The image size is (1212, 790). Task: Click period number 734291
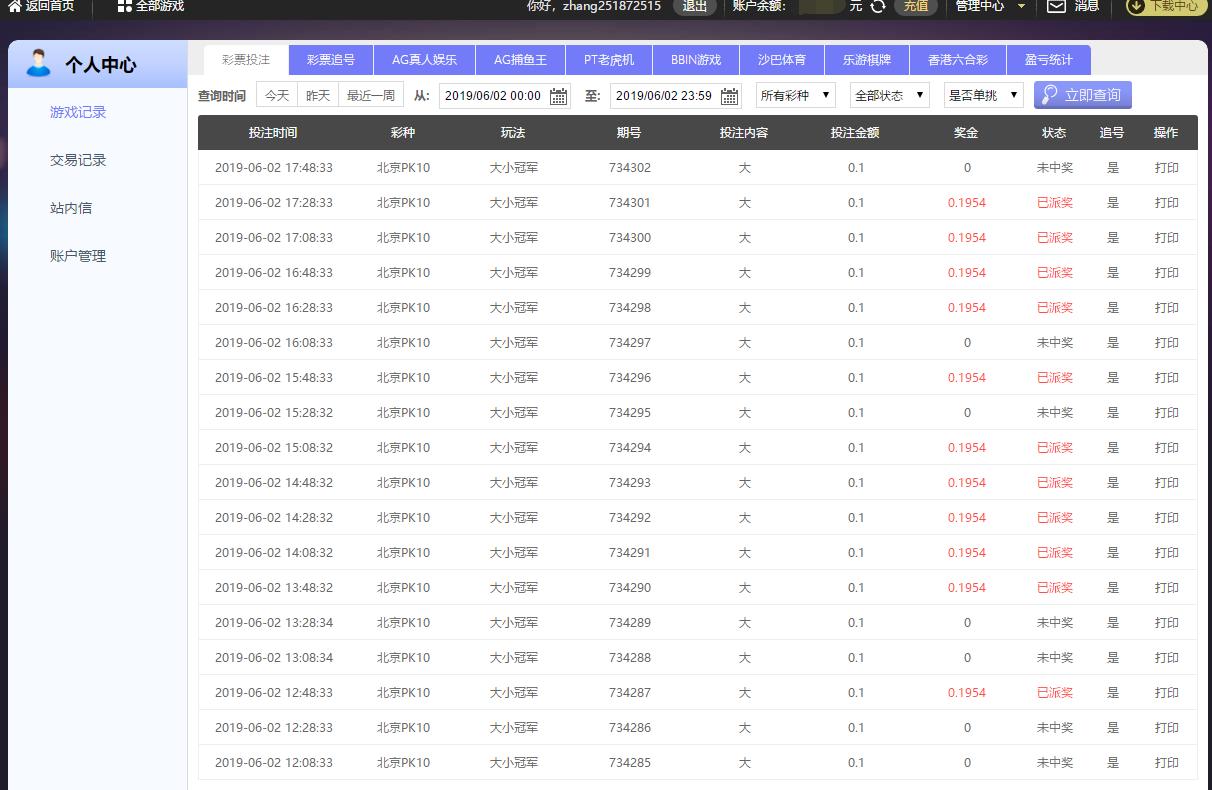pyautogui.click(x=630, y=553)
